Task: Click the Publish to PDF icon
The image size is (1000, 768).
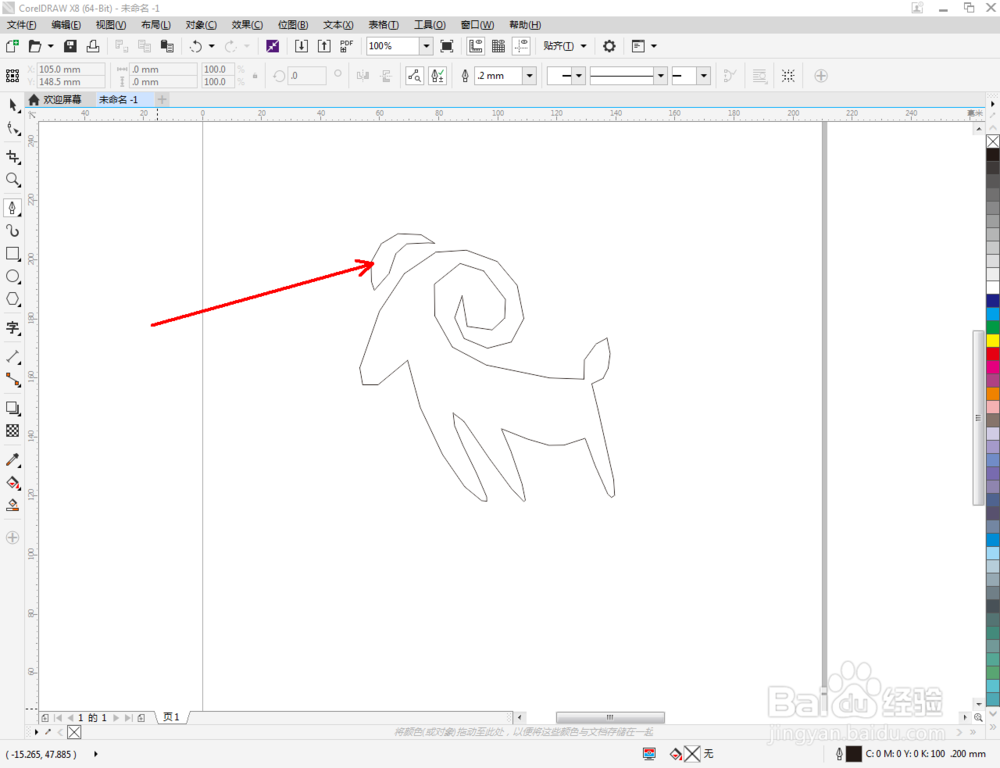Action: click(x=346, y=46)
